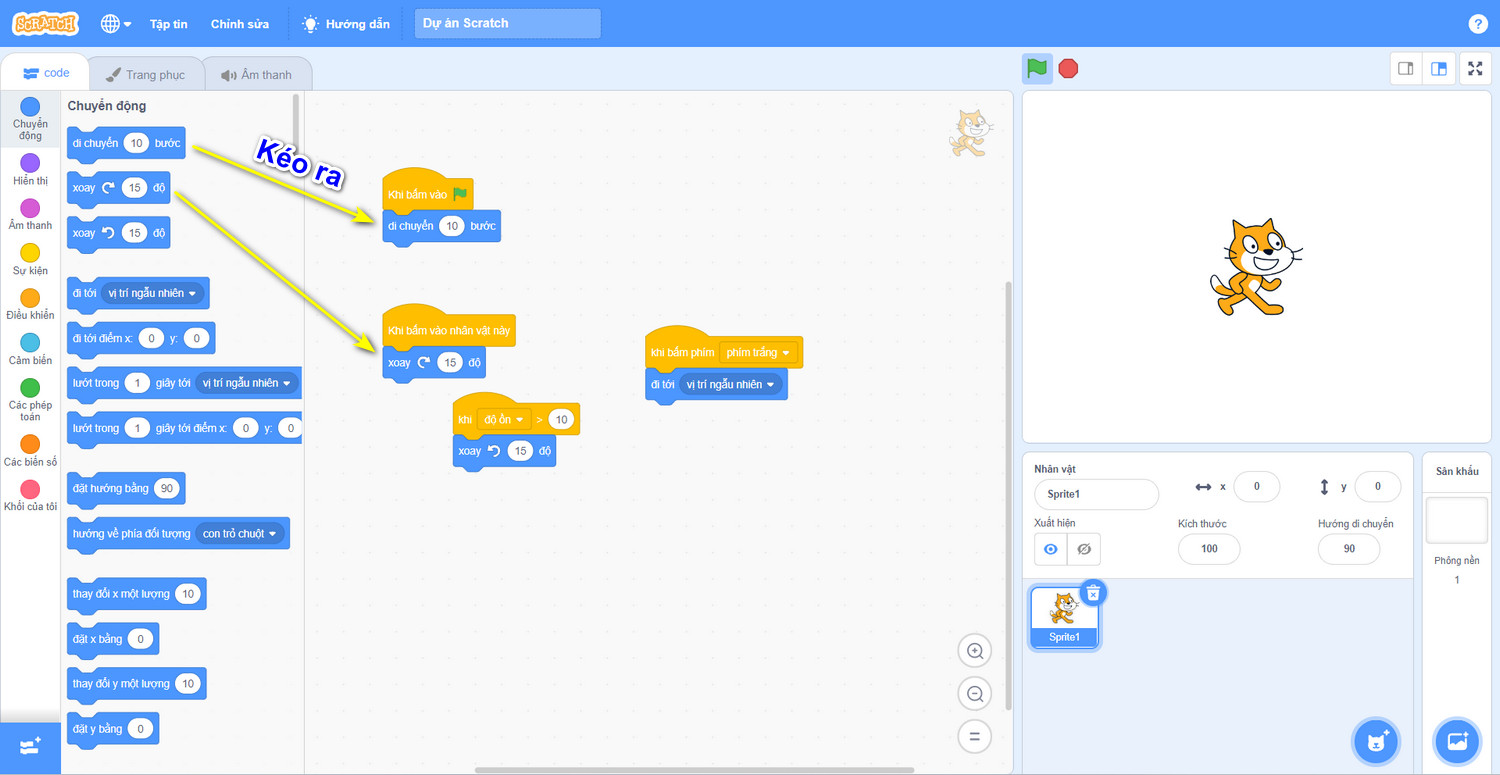Click the Sprite1 name input field
The width and height of the screenshot is (1500, 775).
tap(1097, 494)
